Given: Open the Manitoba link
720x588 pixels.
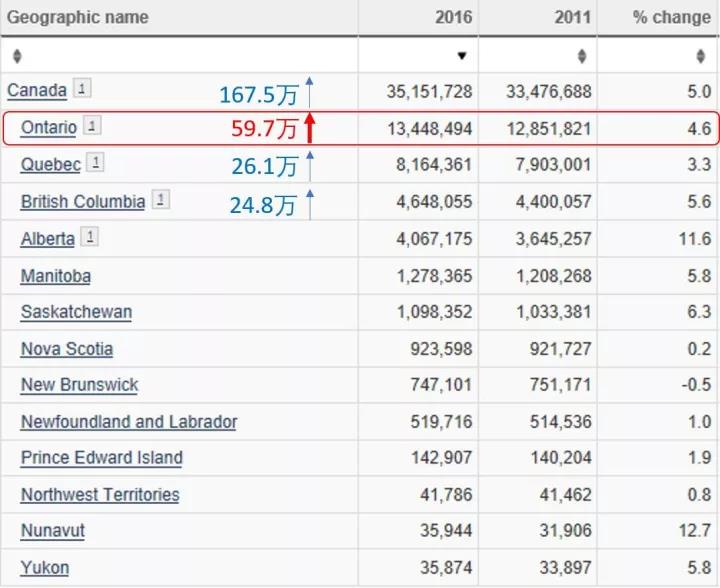Looking at the screenshot, I should [x=56, y=276].
